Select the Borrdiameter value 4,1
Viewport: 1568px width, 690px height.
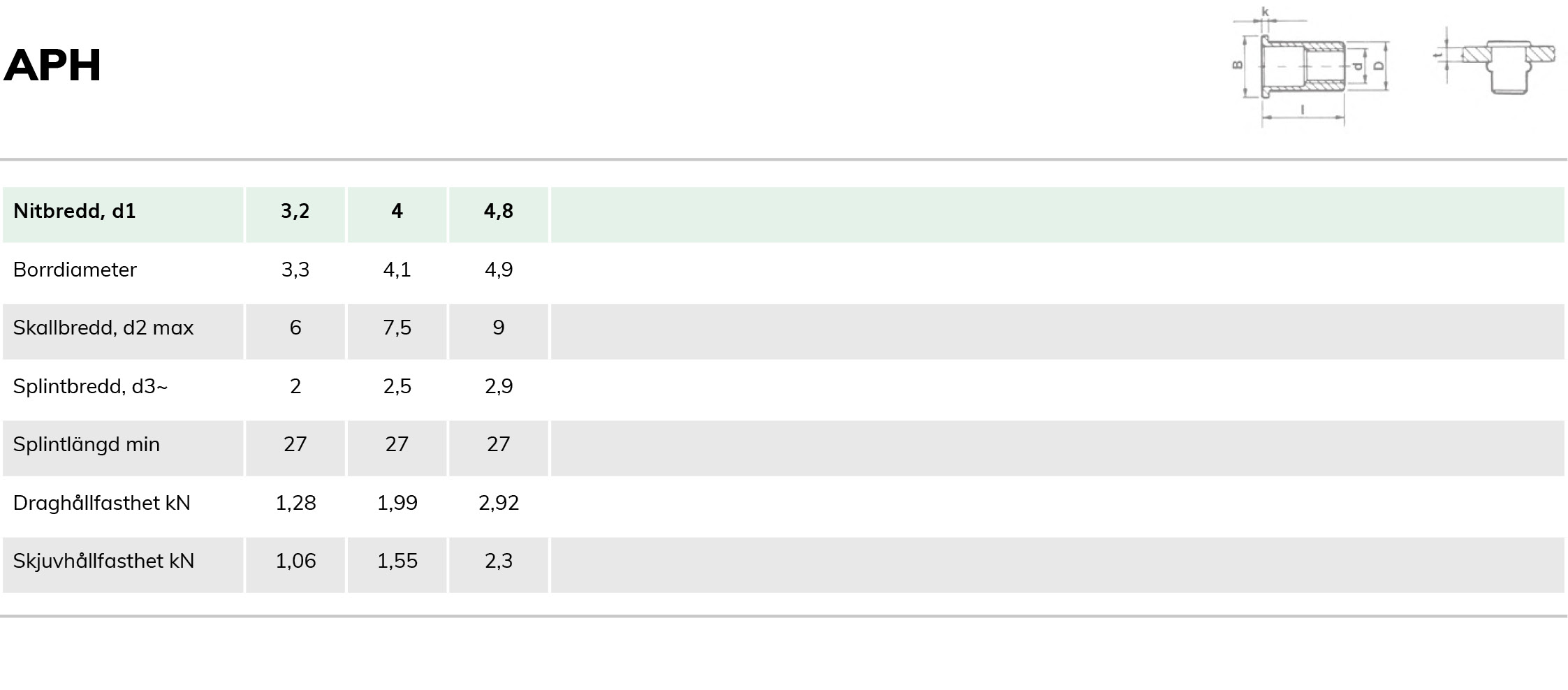(x=397, y=270)
